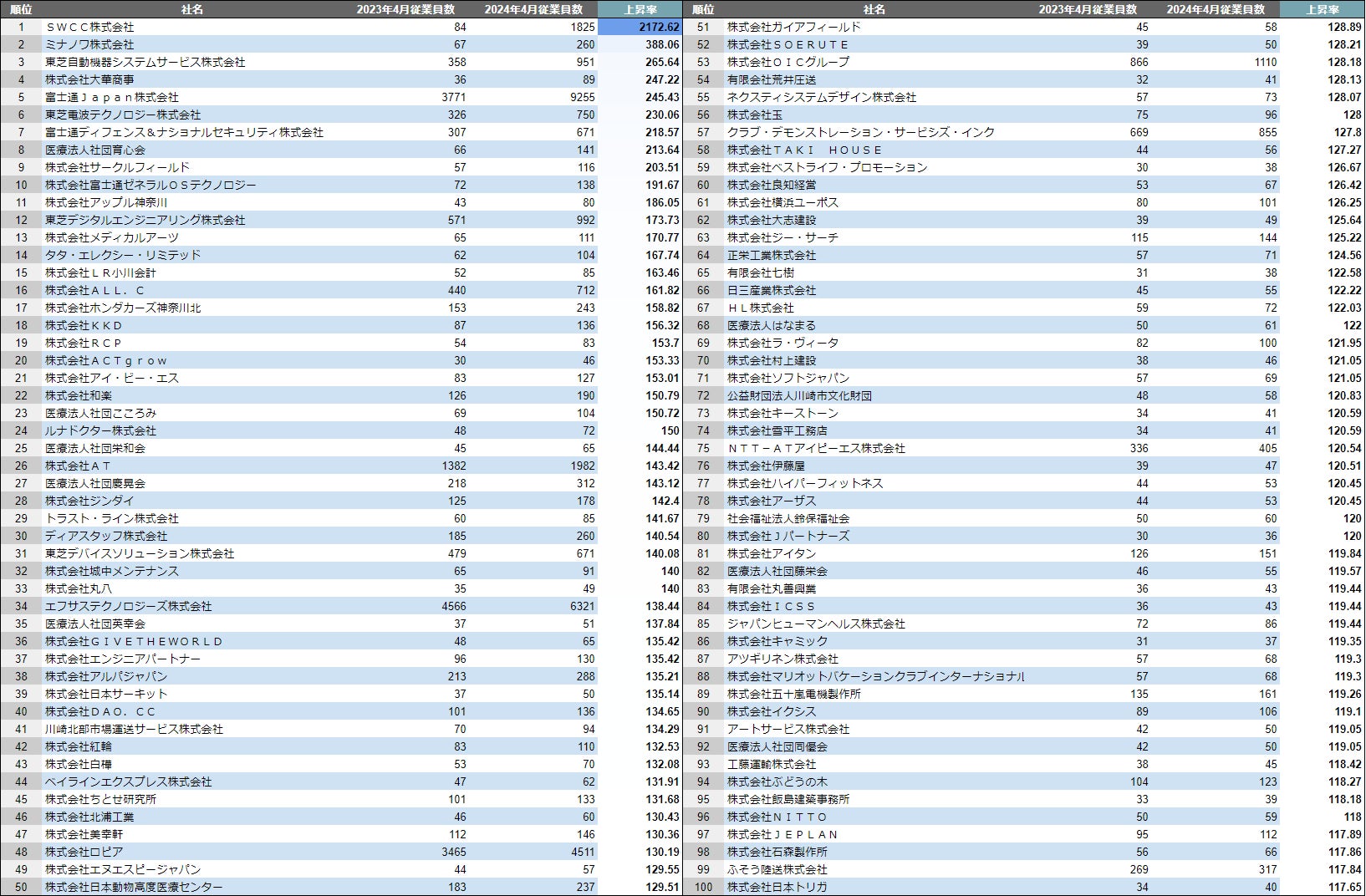Click 株式会社エヌエスピージャパン

click(123, 869)
